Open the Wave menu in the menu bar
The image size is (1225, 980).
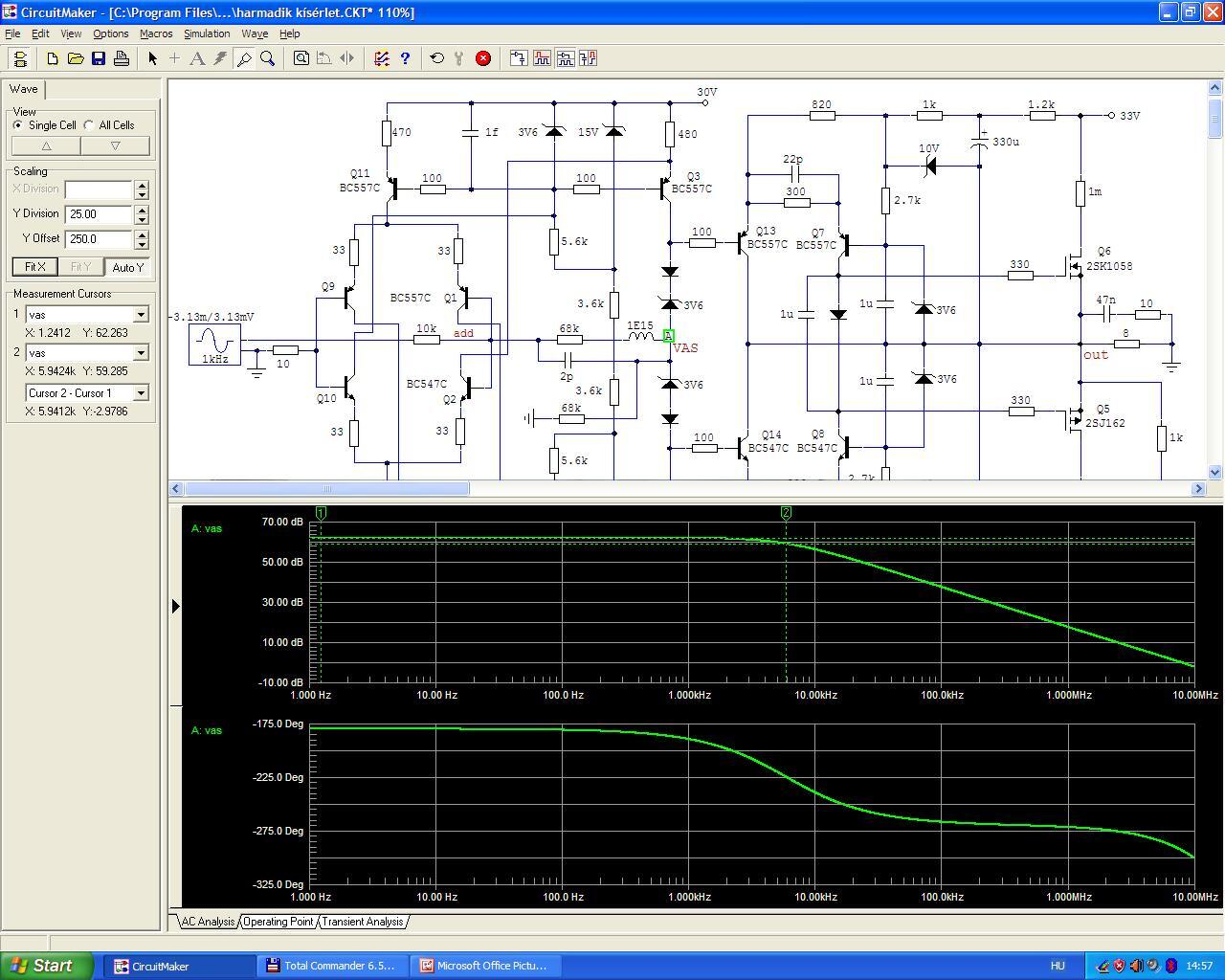[x=255, y=33]
